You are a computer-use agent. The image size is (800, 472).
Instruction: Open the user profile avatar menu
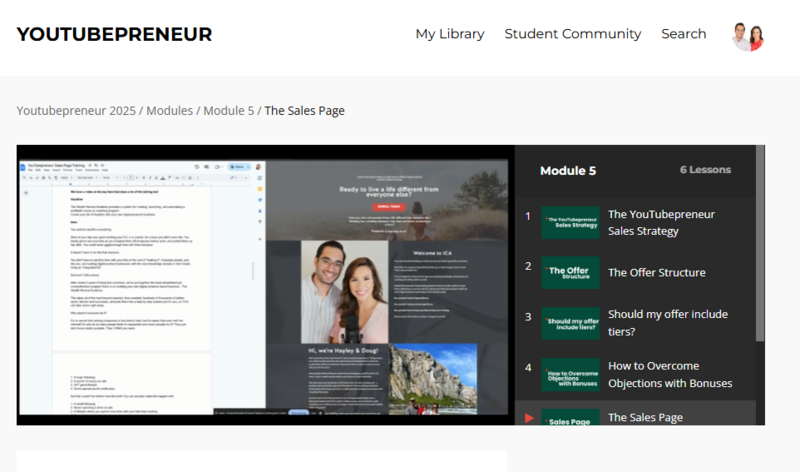748,36
